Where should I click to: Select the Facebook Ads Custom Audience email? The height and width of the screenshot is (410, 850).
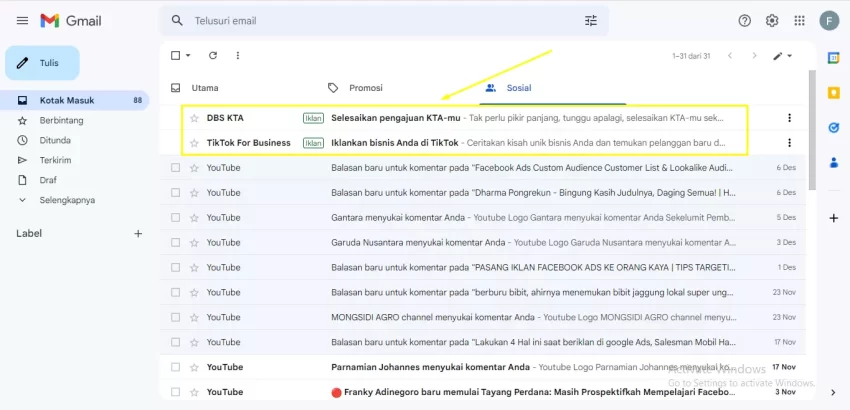(x=175, y=168)
